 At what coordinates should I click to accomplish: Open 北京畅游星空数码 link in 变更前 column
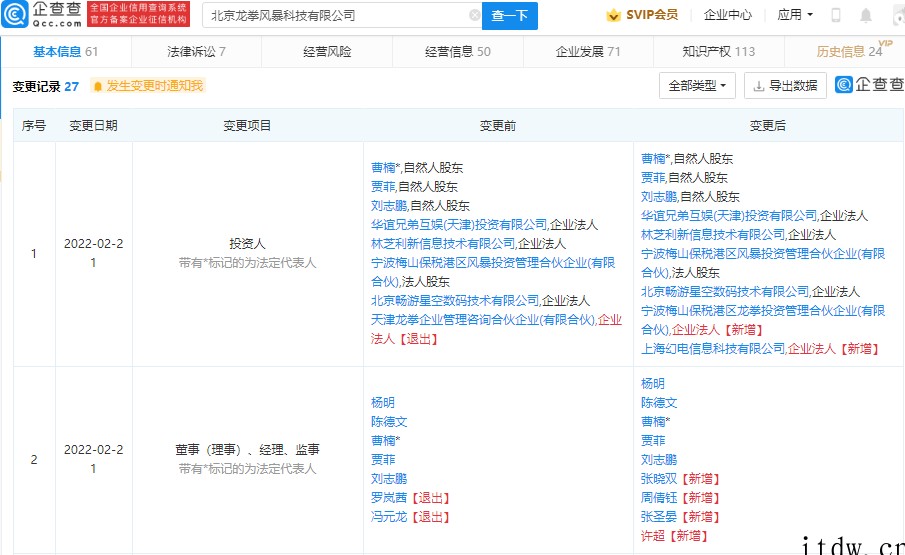pos(455,301)
